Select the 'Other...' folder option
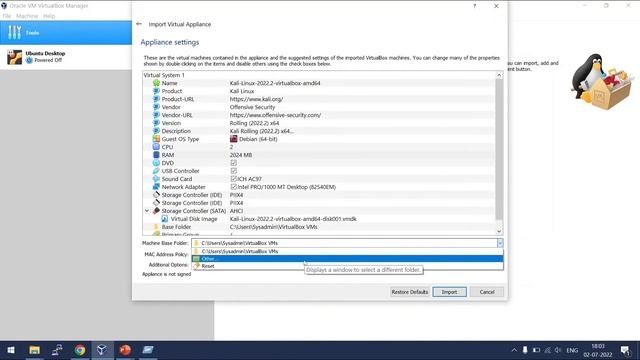The width and height of the screenshot is (640, 360). pyautogui.click(x=347, y=259)
